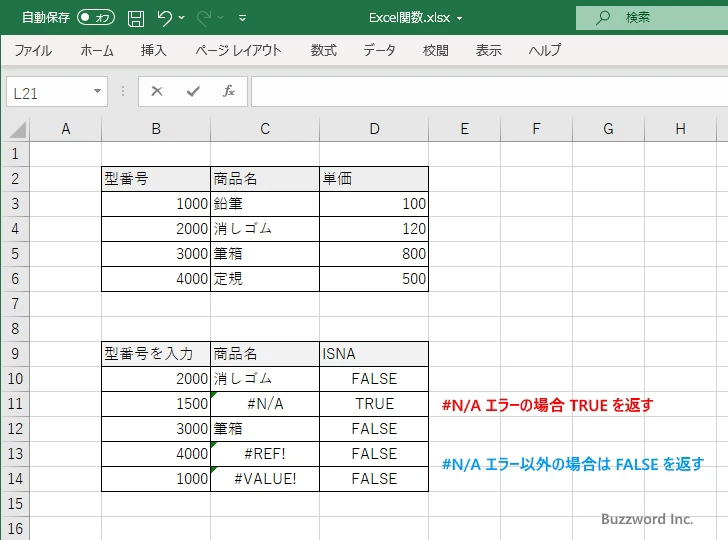Image resolution: width=728 pixels, height=540 pixels.
Task: Select column B header
Action: 156,129
